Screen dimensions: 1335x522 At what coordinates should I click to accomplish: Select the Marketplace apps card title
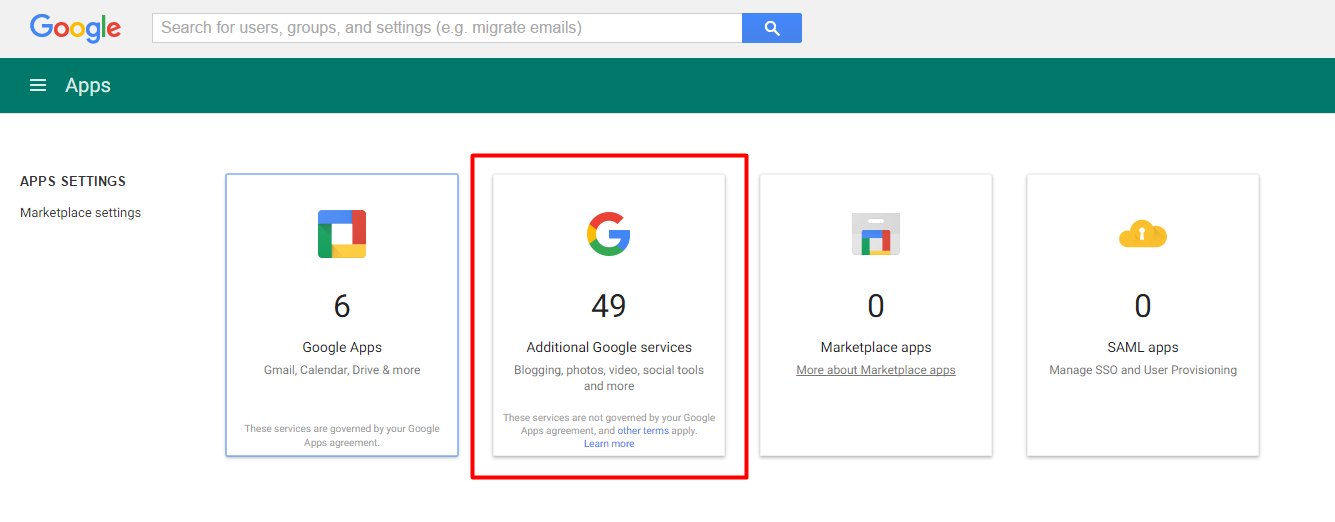coord(876,348)
